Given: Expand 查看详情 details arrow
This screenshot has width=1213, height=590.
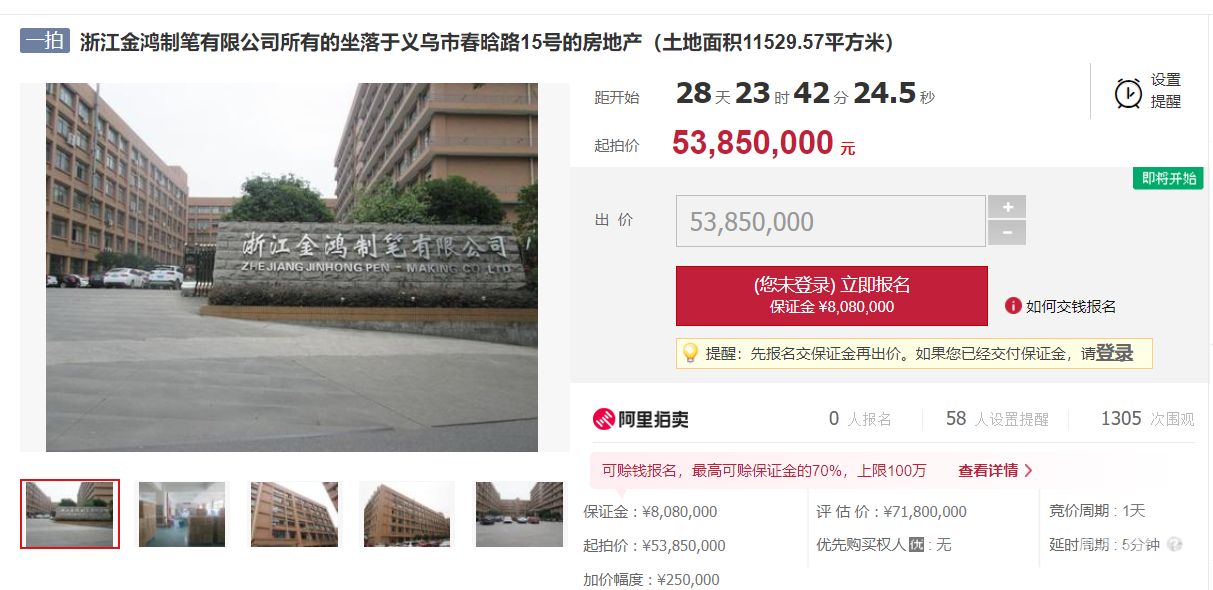Looking at the screenshot, I should pos(1028,470).
